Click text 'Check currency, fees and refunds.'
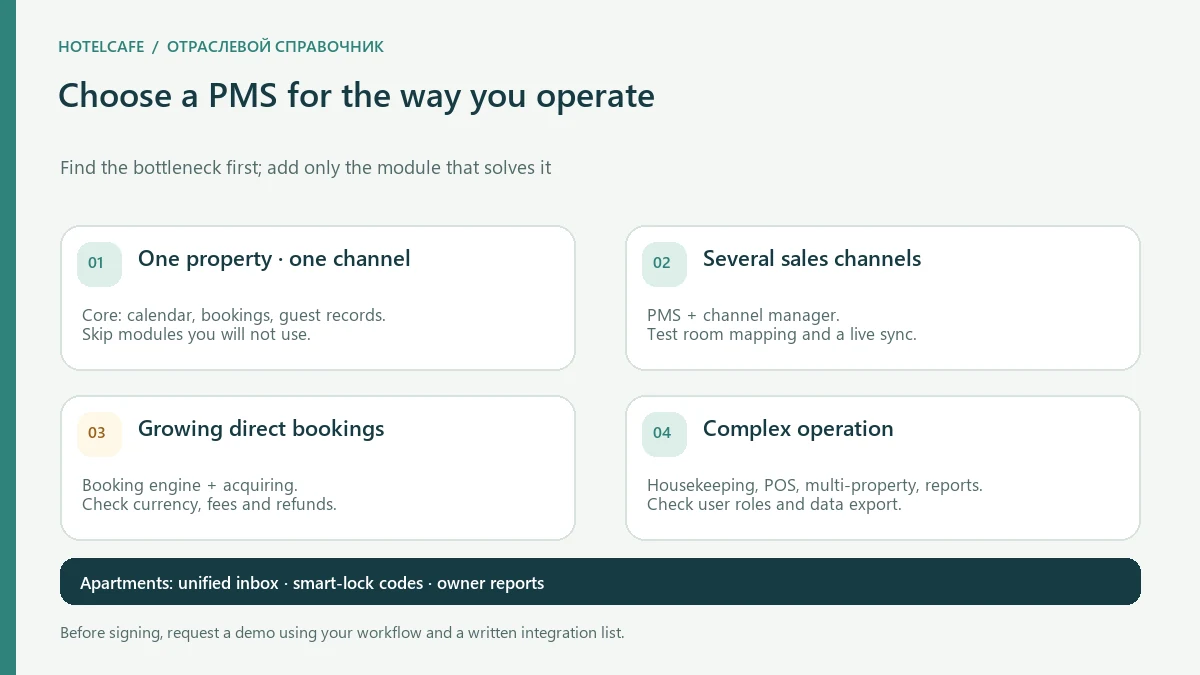Image resolution: width=1200 pixels, height=675 pixels. pos(209,504)
